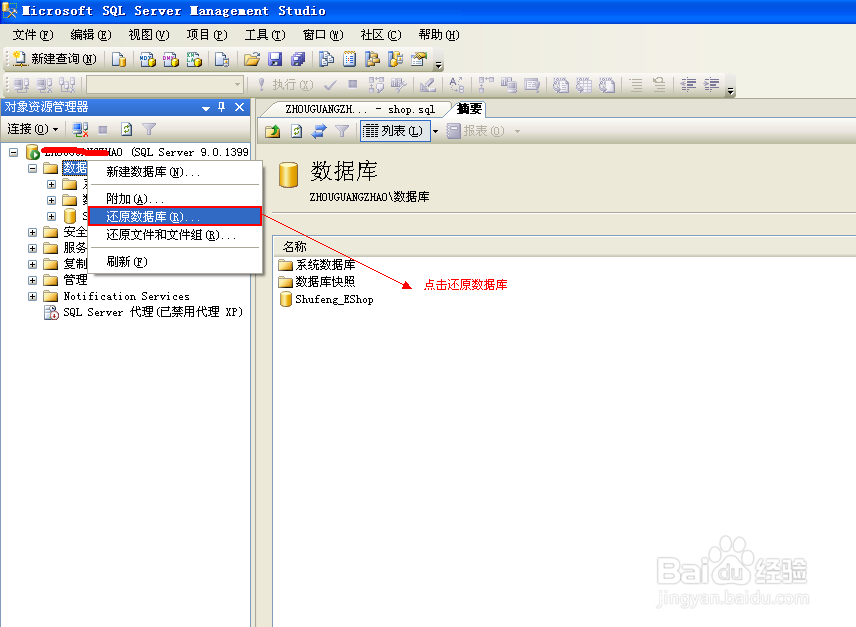Click the refresh icon in the summary toolbar

(x=296, y=130)
